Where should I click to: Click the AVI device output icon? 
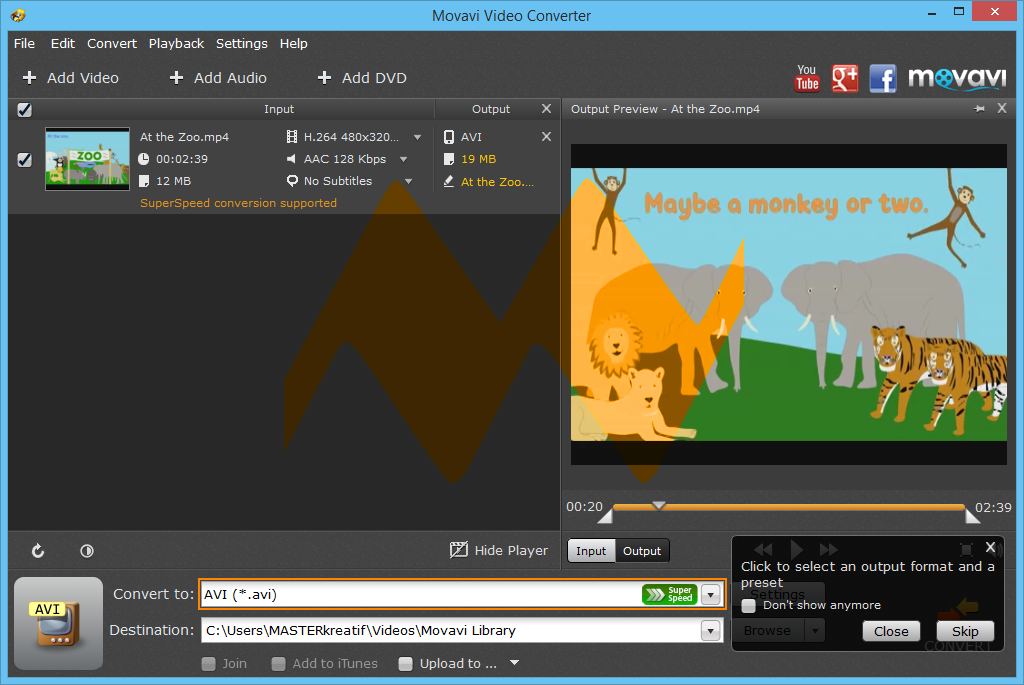click(449, 136)
